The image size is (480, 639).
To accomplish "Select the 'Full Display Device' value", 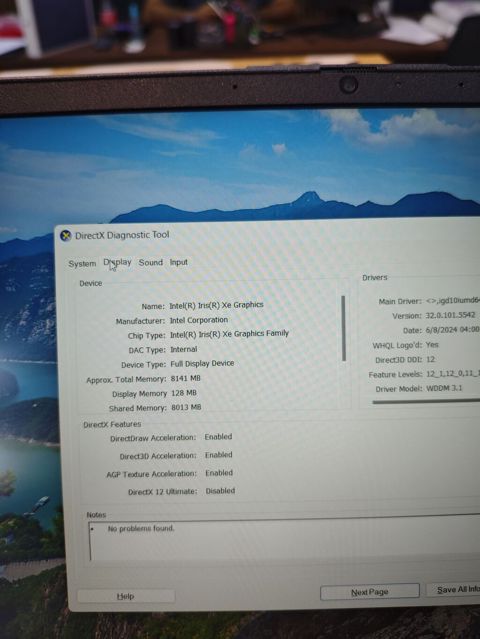I will tap(202, 363).
